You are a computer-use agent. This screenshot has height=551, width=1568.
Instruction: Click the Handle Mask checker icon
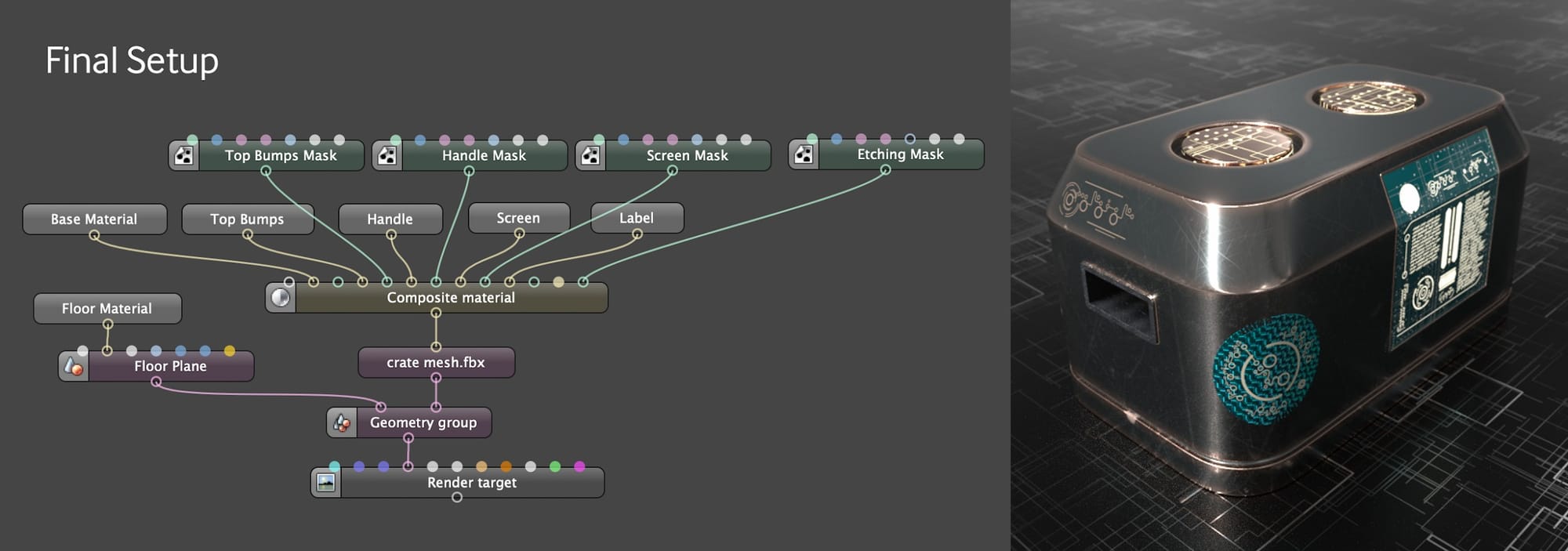click(x=387, y=155)
